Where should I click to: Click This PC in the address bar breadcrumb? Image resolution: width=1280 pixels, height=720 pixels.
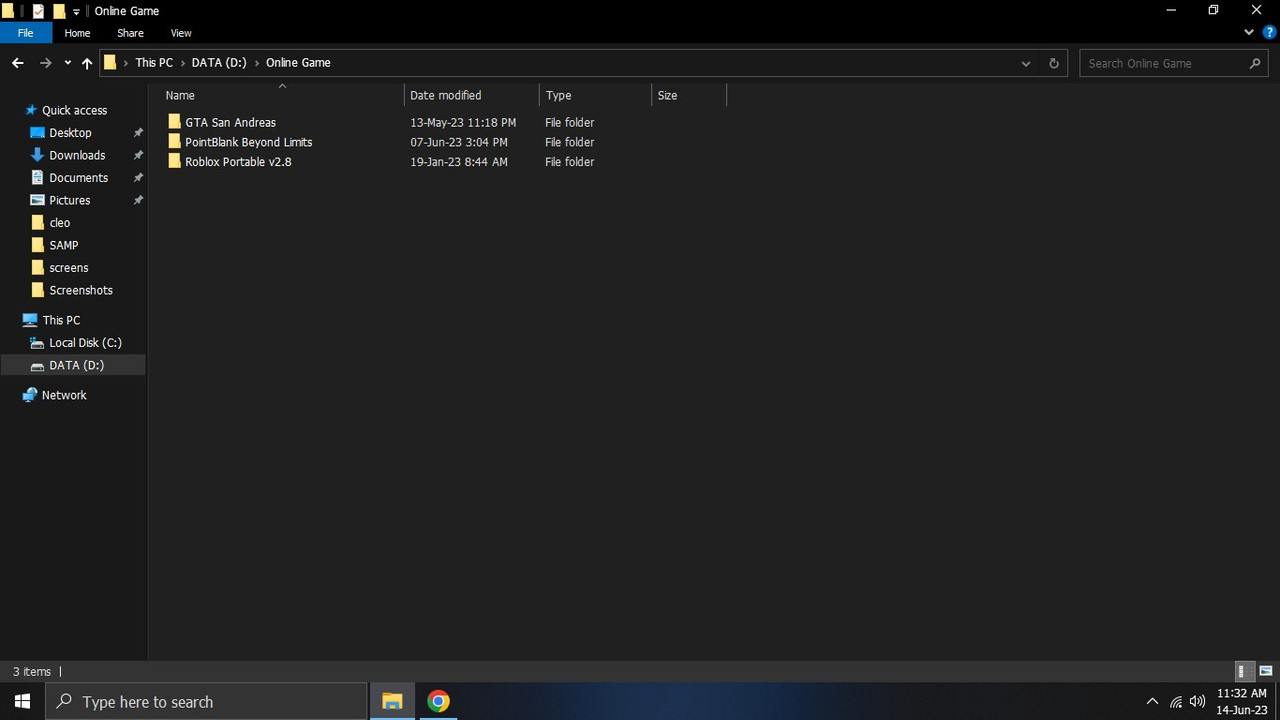[x=154, y=62]
